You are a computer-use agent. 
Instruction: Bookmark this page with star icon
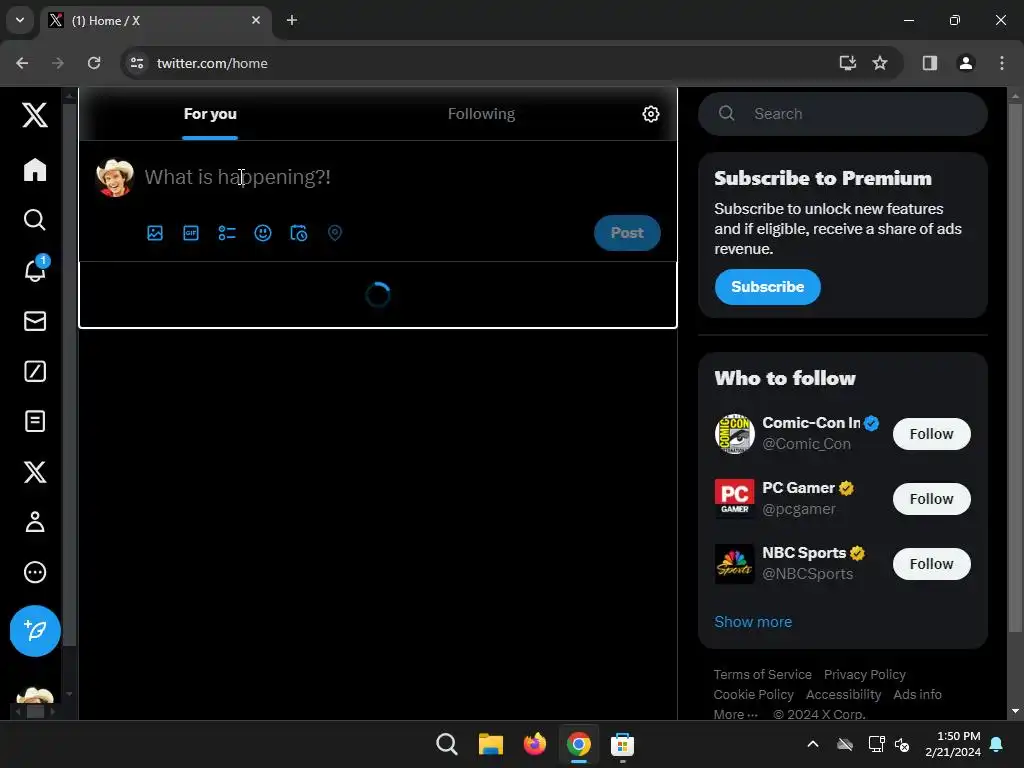click(880, 63)
